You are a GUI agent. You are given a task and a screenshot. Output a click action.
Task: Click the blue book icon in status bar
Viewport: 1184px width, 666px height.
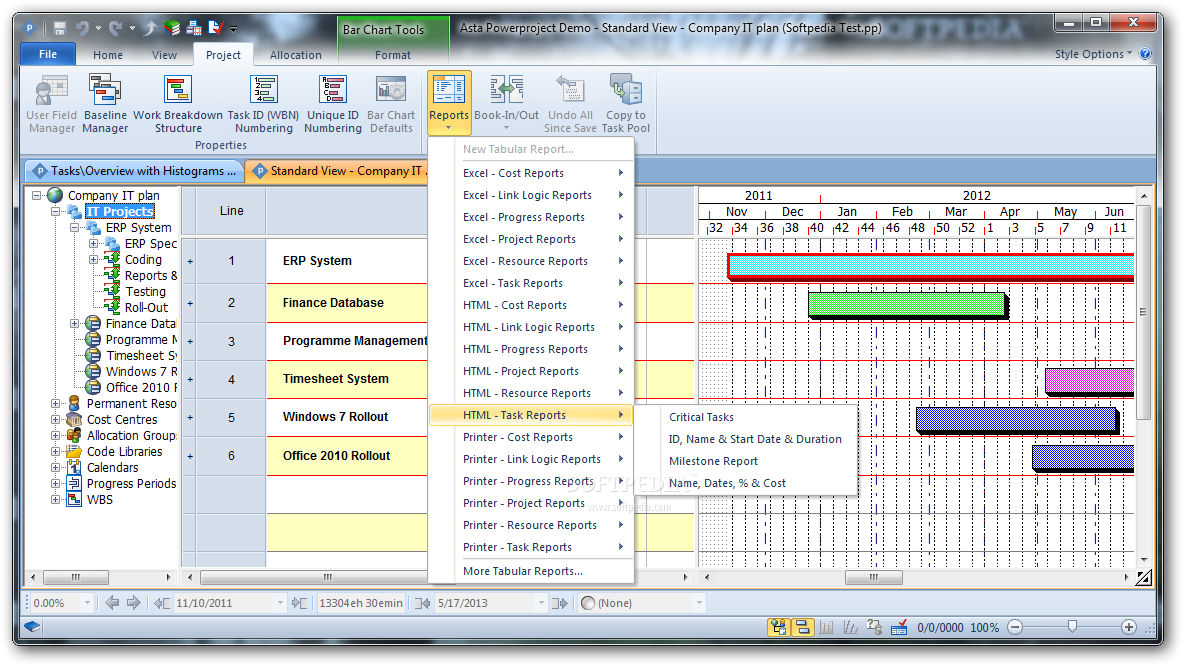32,627
